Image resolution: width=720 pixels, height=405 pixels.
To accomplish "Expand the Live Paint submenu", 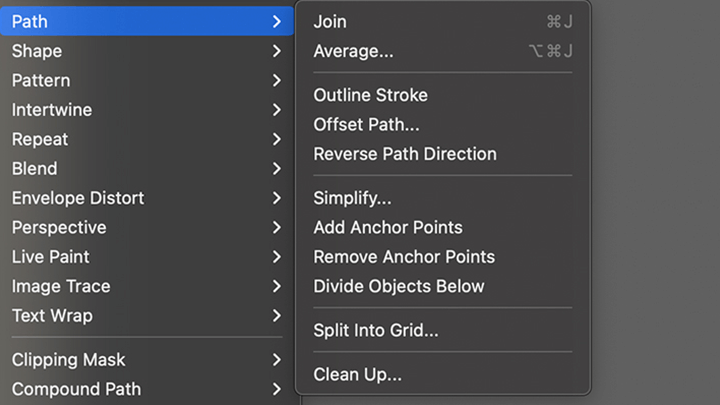I will (147, 257).
